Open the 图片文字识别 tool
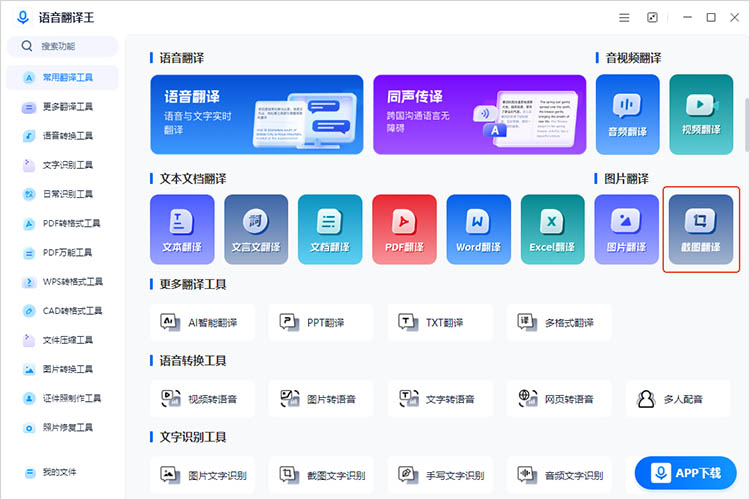The height and width of the screenshot is (500, 750). 202,475
